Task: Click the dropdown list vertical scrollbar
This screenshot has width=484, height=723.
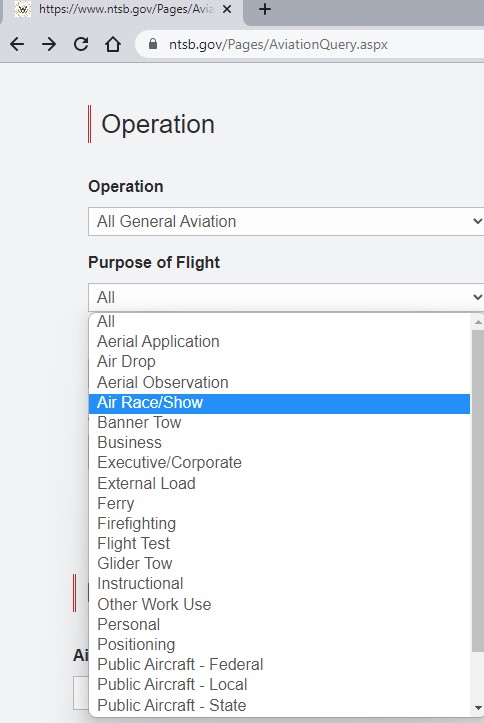Action: tap(478, 491)
